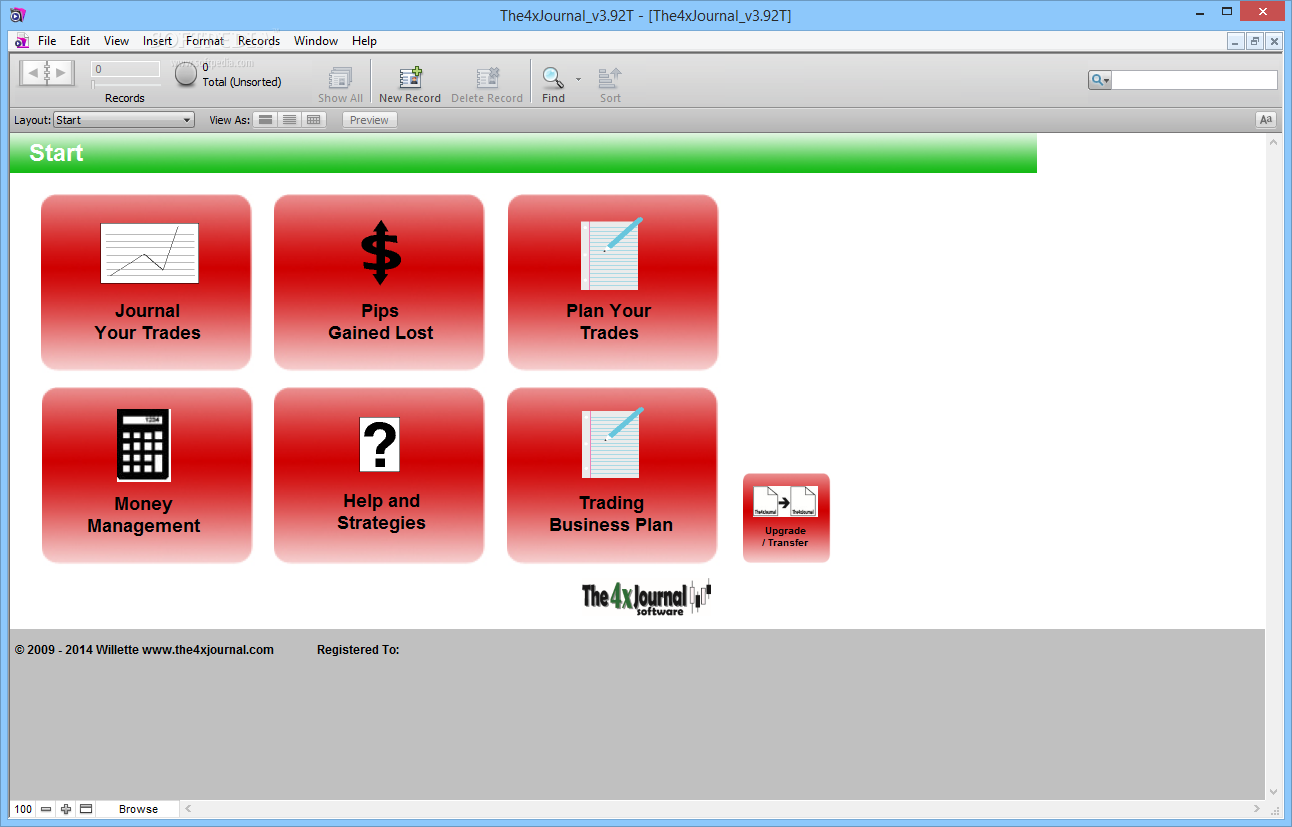The height and width of the screenshot is (827, 1292).
Task: Click the zoom level 100 box
Action: pyautogui.click(x=23, y=809)
